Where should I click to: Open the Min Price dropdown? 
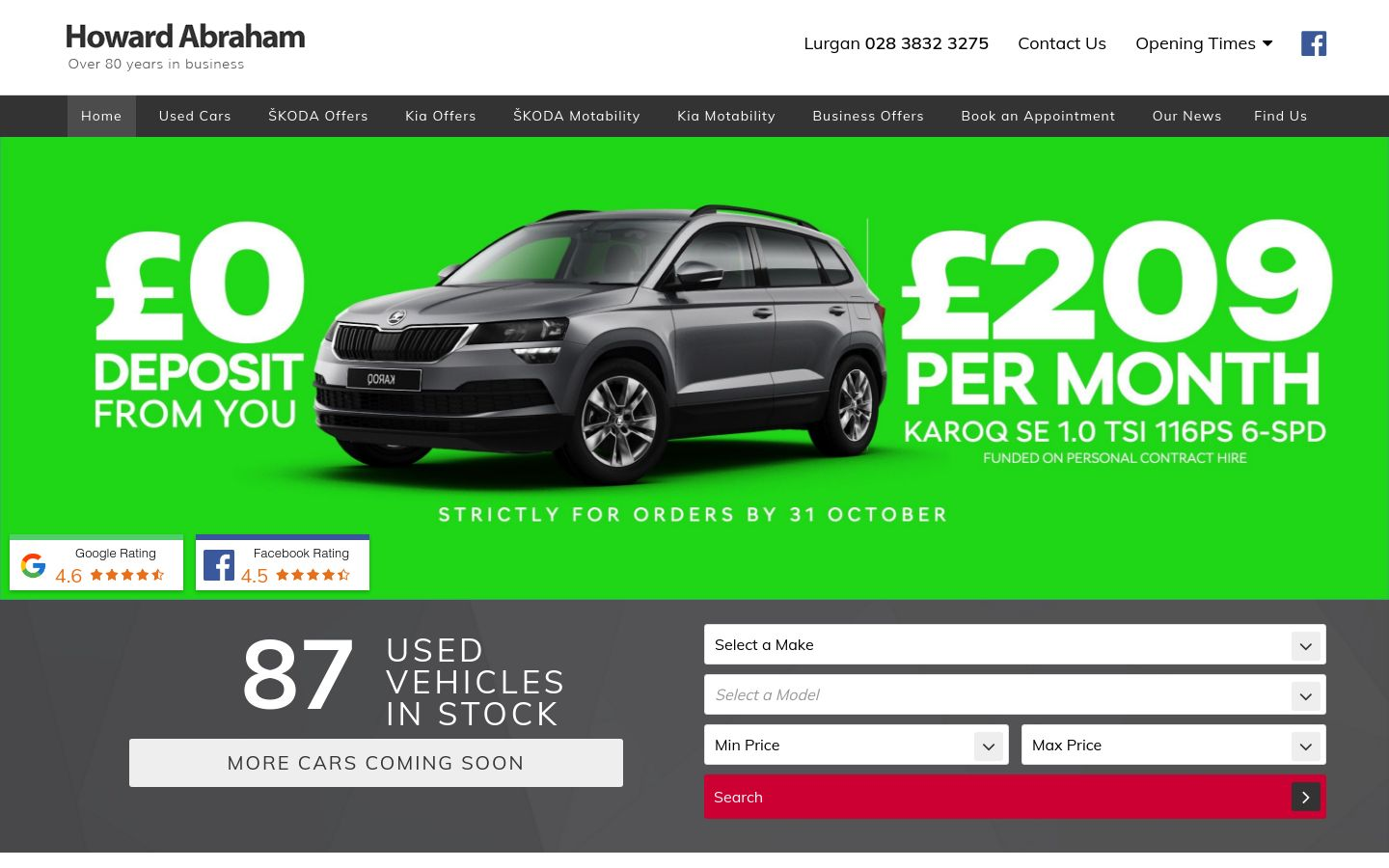click(857, 745)
